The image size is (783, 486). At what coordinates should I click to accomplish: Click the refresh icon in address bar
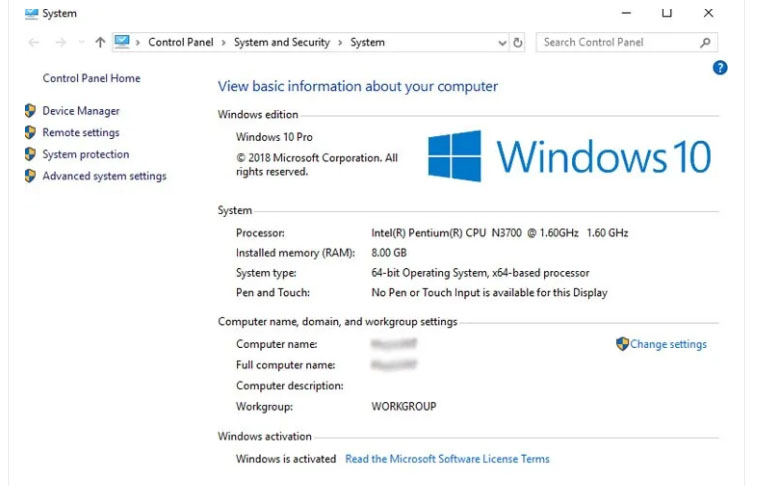(518, 42)
